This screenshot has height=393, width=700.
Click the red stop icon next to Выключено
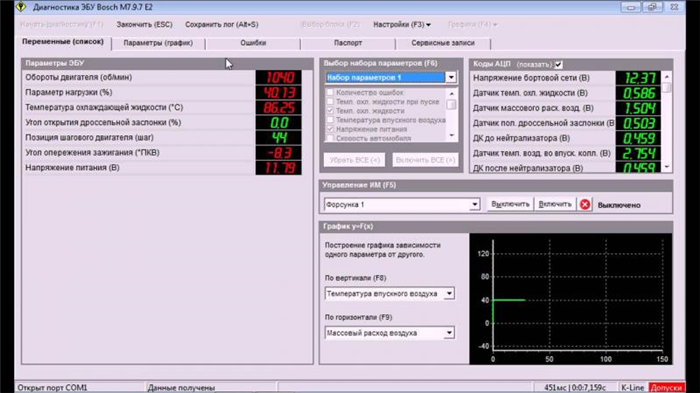click(x=585, y=205)
